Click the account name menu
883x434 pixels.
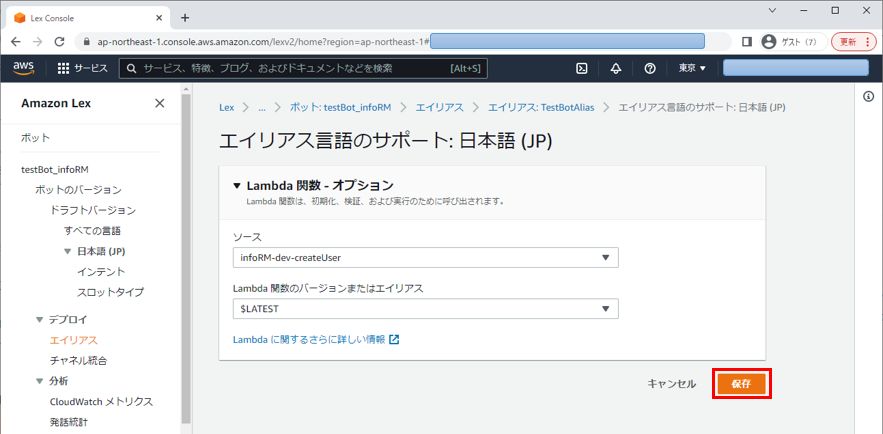796,68
